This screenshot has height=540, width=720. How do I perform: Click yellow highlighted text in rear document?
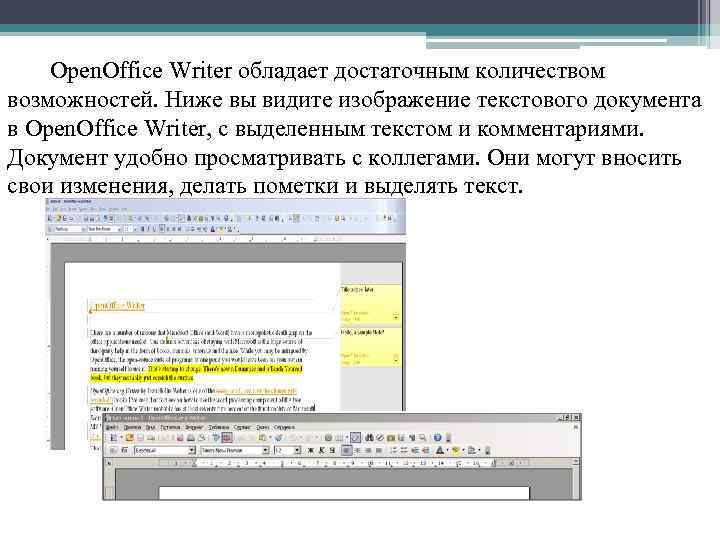pos(197,373)
